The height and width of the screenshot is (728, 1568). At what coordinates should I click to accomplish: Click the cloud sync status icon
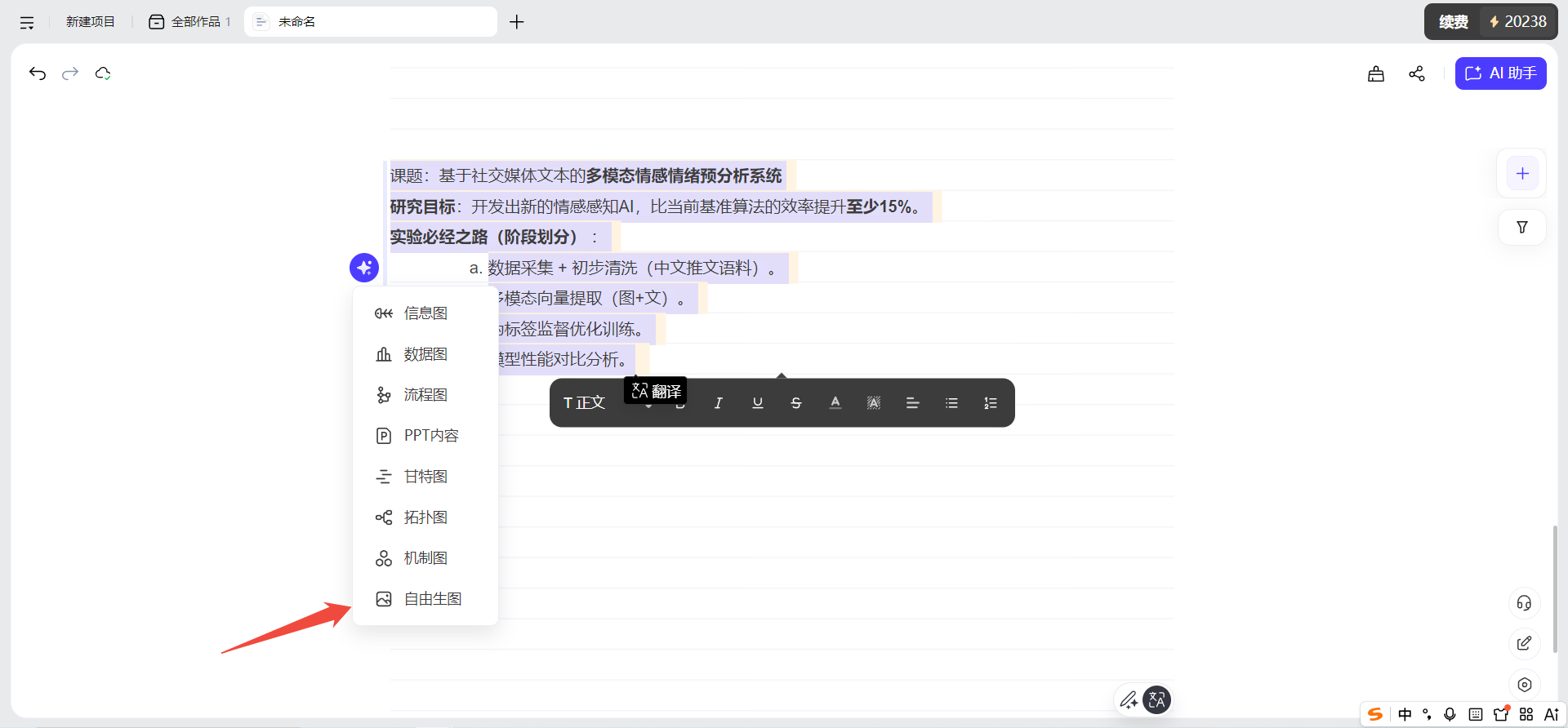tap(103, 73)
